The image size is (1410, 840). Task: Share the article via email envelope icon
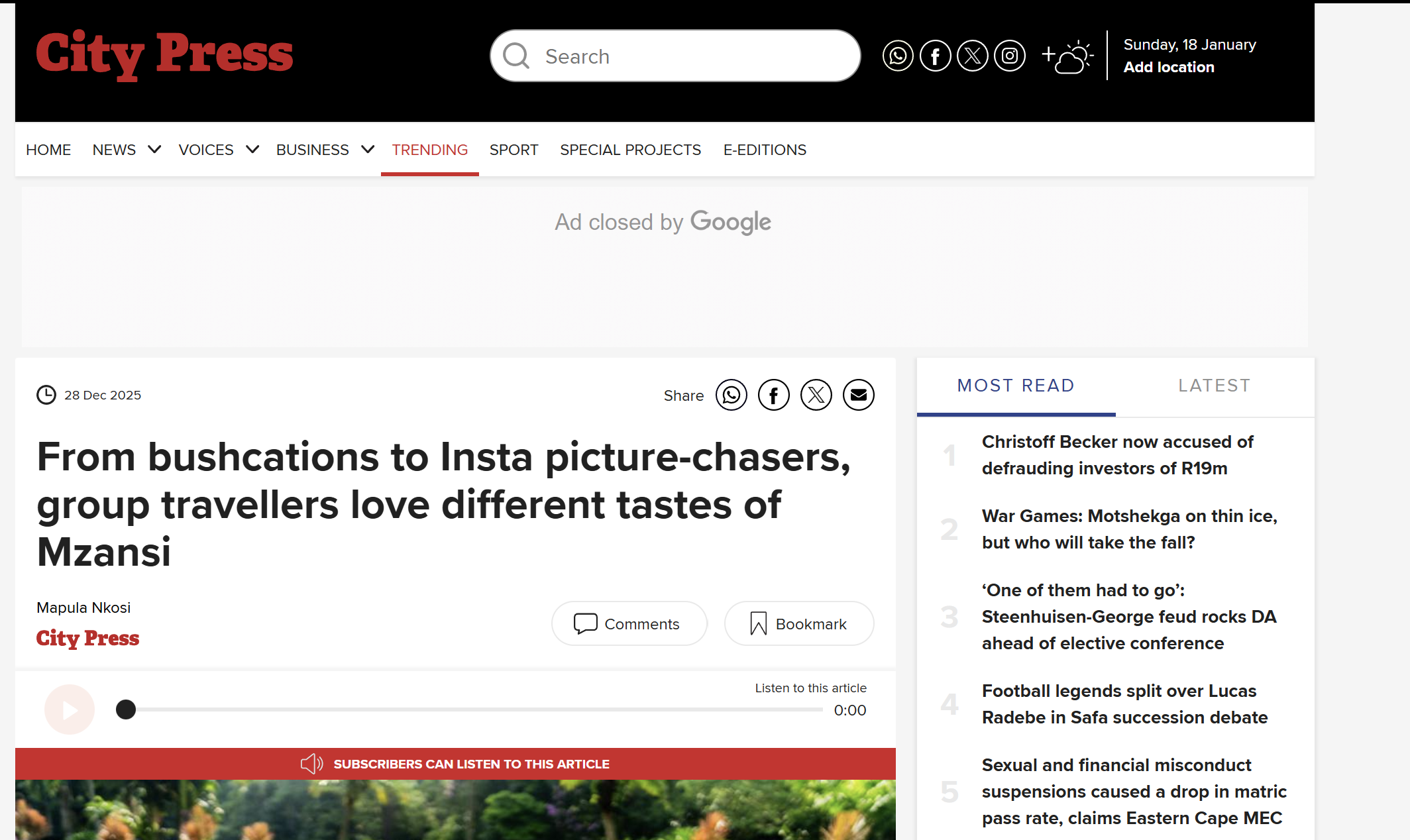point(858,395)
